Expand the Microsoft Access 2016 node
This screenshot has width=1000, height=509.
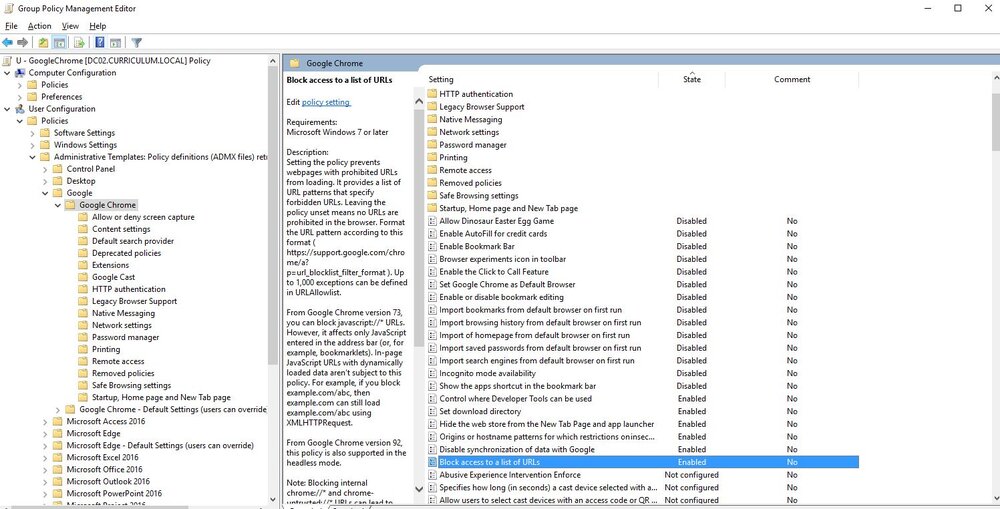45,421
